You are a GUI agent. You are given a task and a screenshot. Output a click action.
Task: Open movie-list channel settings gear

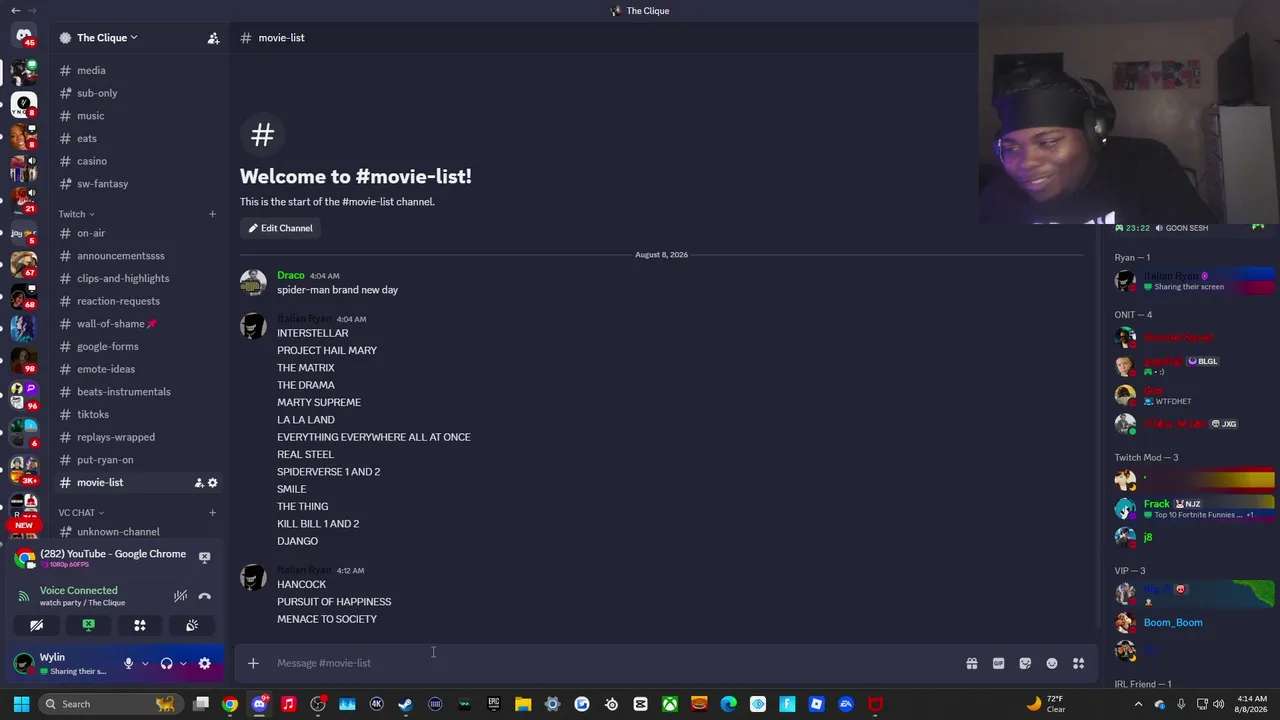point(212,483)
